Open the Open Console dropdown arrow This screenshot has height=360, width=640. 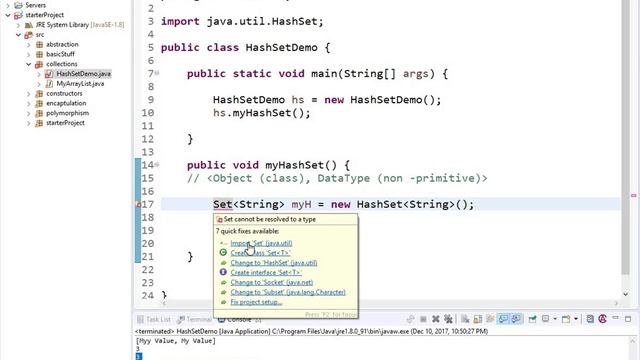pos(576,319)
